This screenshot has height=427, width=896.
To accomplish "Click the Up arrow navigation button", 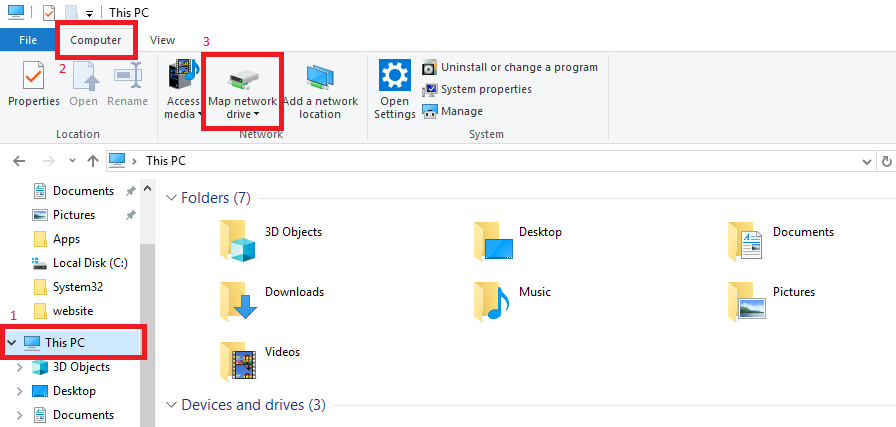I will tap(92, 160).
